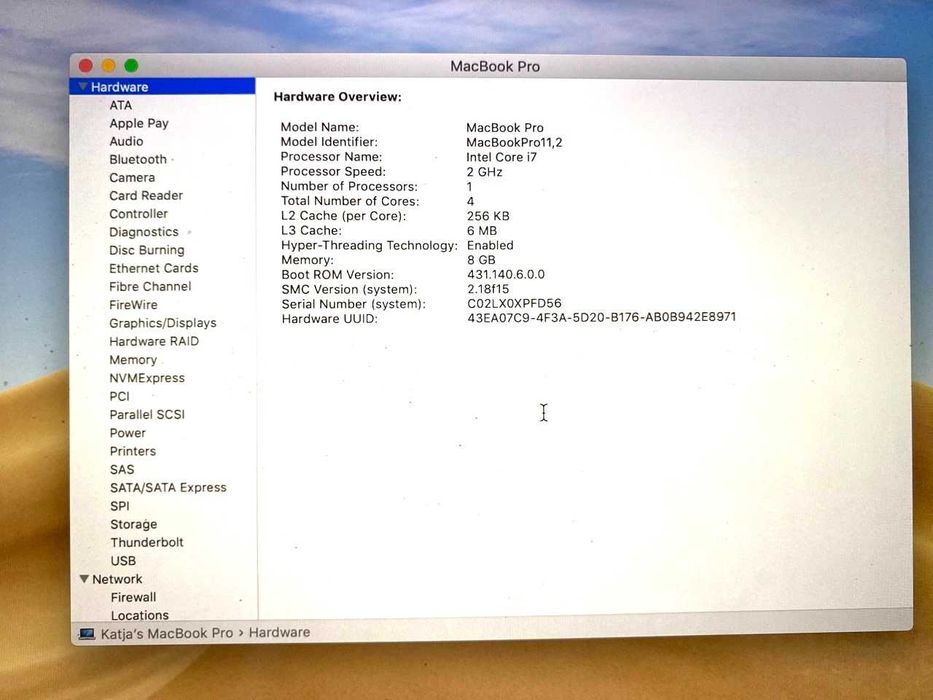Click the laptop icon in the path bar
This screenshot has width=933, height=700.
pyautogui.click(x=87, y=633)
